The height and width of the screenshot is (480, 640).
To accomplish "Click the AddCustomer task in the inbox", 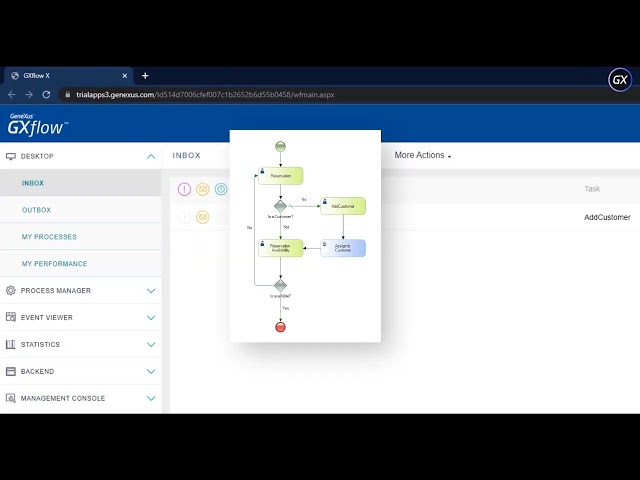I will 606,217.
